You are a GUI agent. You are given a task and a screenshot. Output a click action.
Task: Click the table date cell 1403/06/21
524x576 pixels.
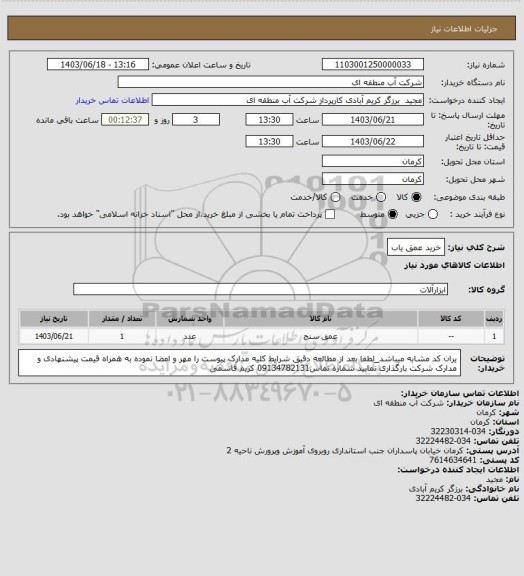click(54, 336)
